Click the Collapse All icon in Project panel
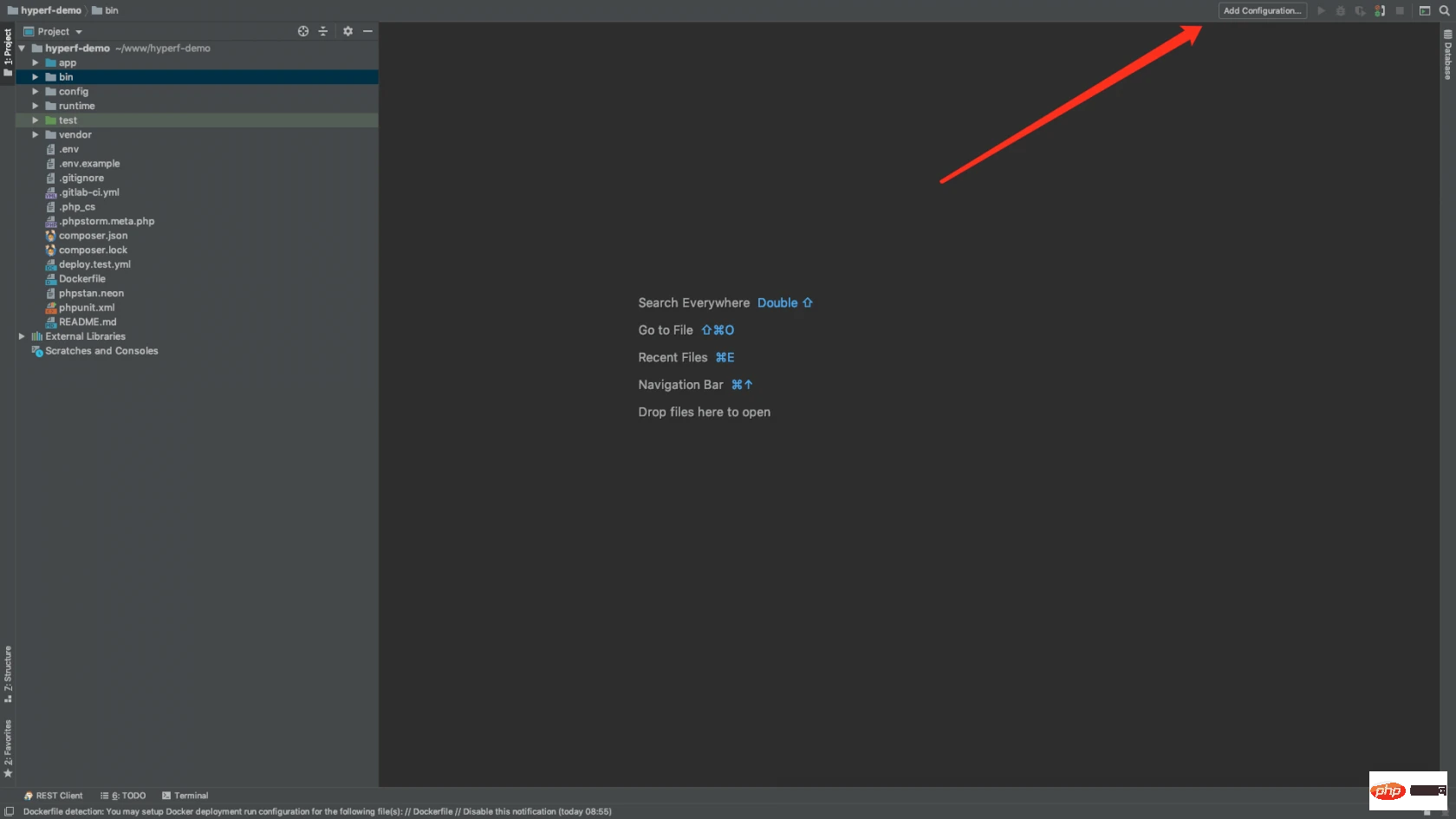1456x819 pixels. pyautogui.click(x=323, y=31)
